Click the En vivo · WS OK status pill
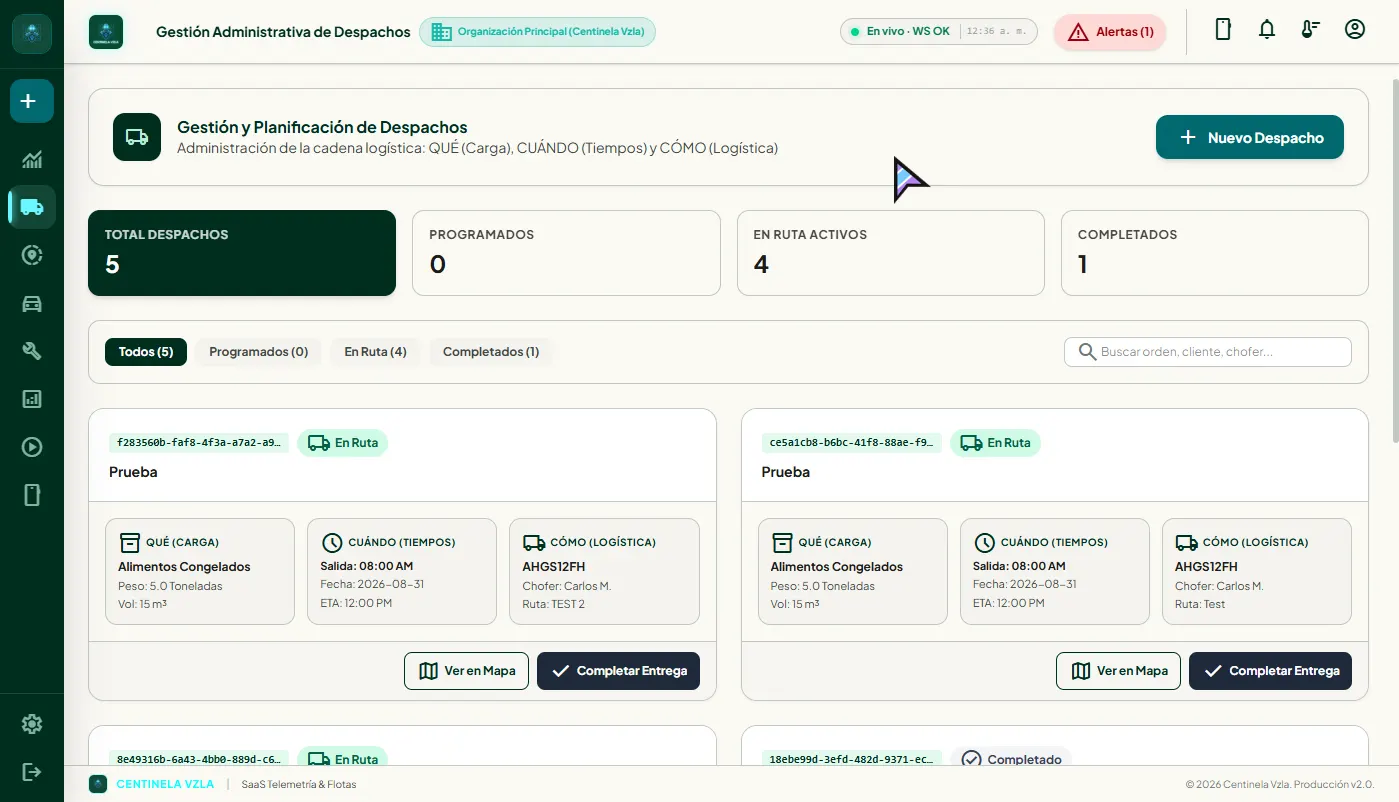Viewport: 1399px width, 802px height. [939, 32]
